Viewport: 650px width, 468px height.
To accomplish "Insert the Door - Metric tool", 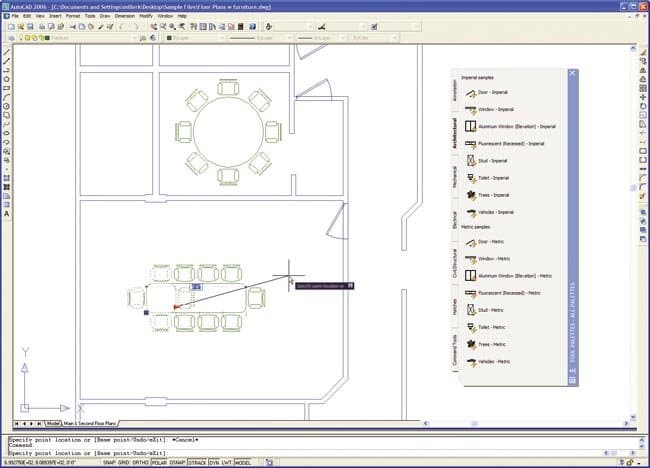I will (485, 242).
